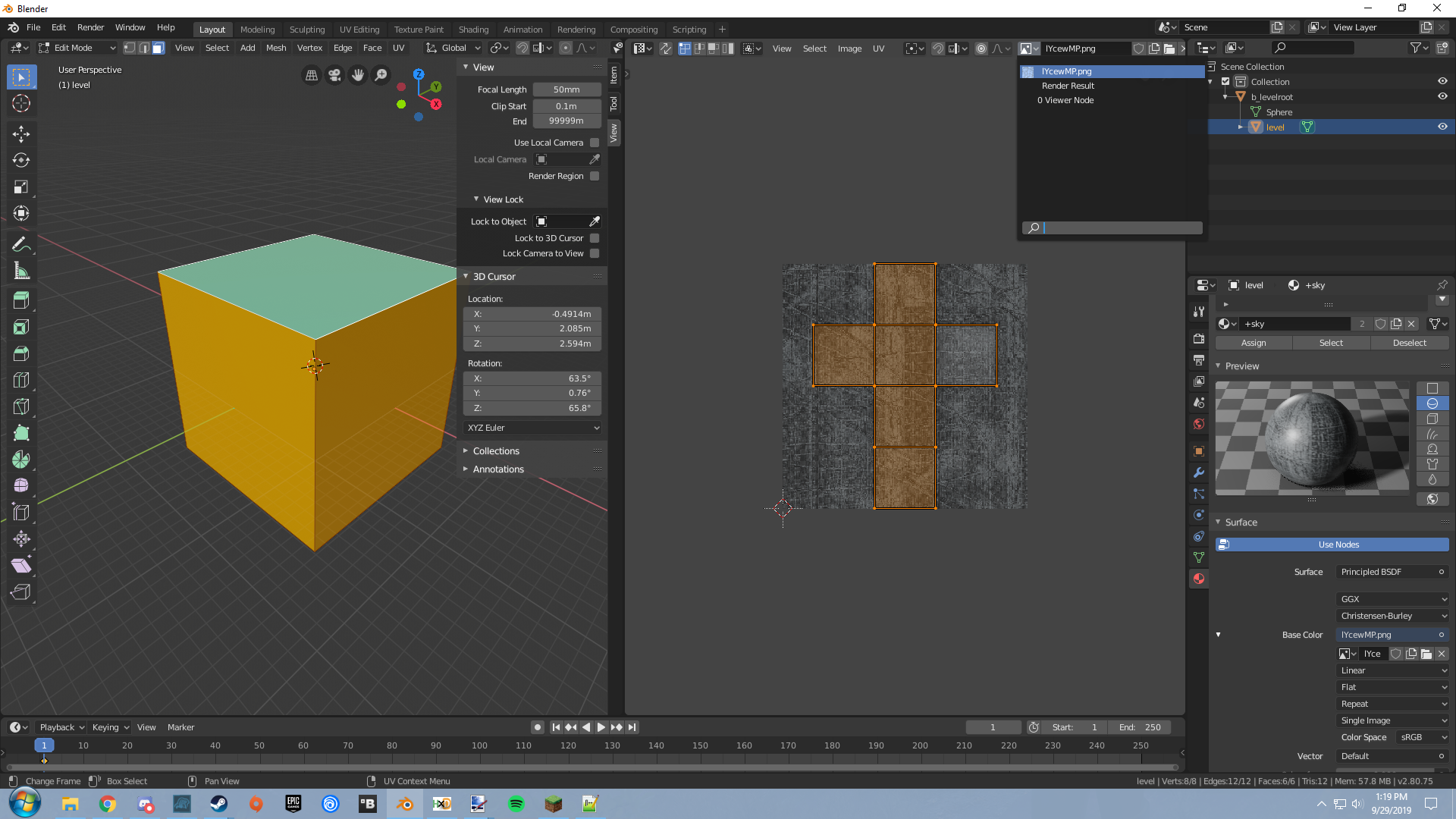
Task: Jump to the end of the timeline
Action: point(632,726)
